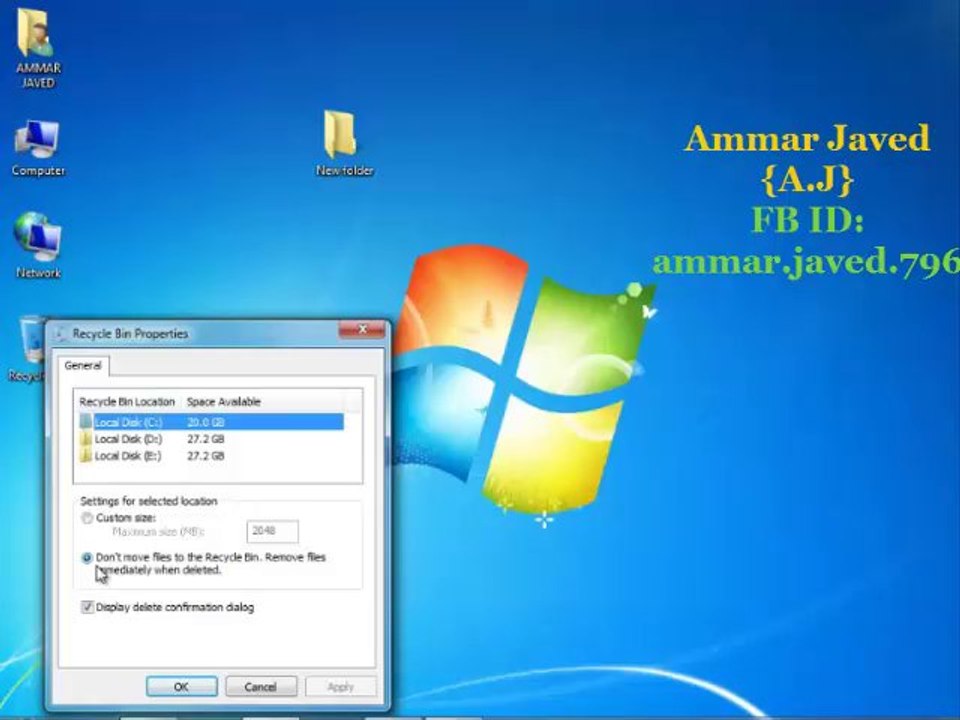Image resolution: width=960 pixels, height=720 pixels.
Task: Click the Recycle Bin Properties title icon
Action: 61,334
